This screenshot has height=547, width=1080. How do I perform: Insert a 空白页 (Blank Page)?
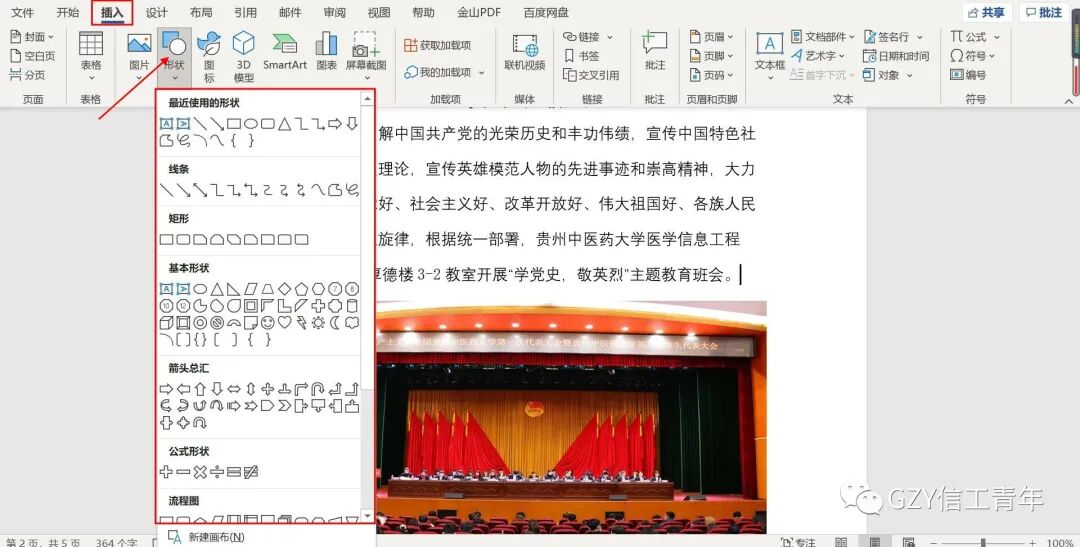[x=32, y=56]
